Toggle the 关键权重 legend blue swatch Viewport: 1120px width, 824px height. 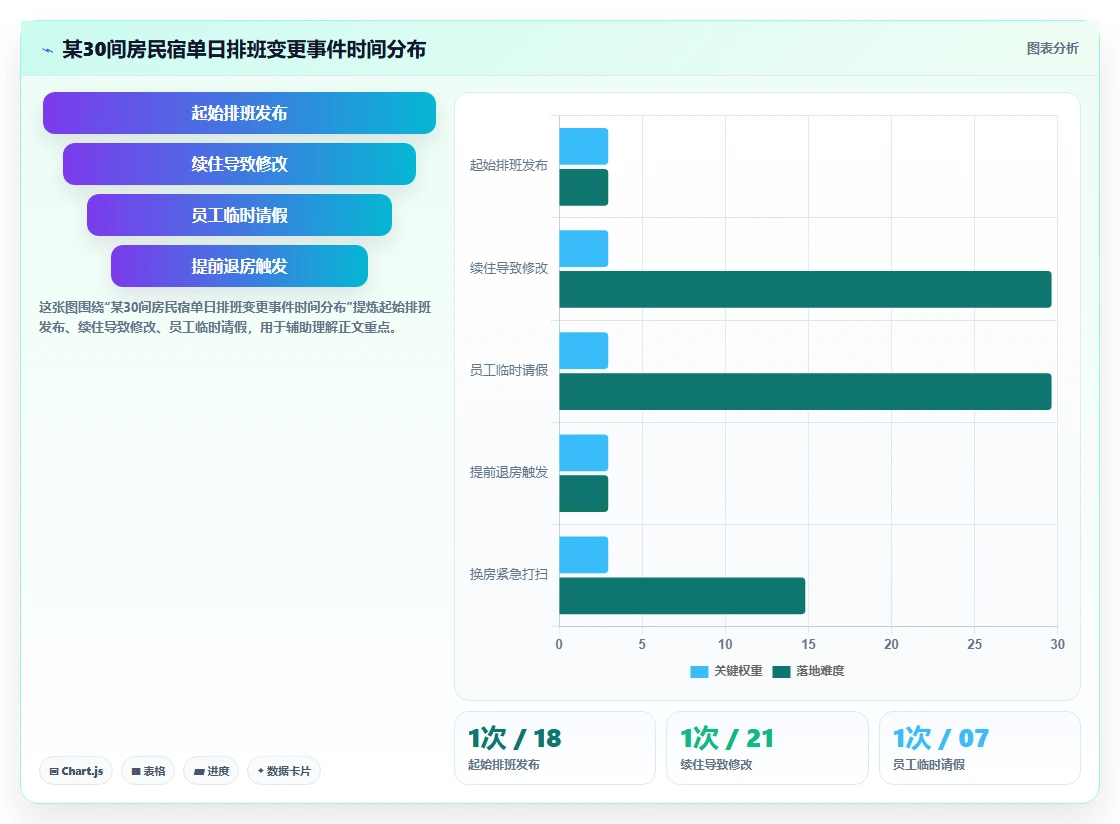click(x=699, y=671)
